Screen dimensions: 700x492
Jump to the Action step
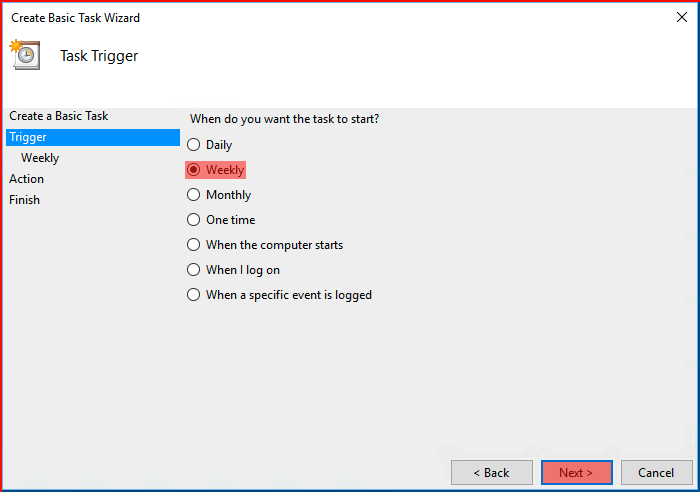[26, 179]
